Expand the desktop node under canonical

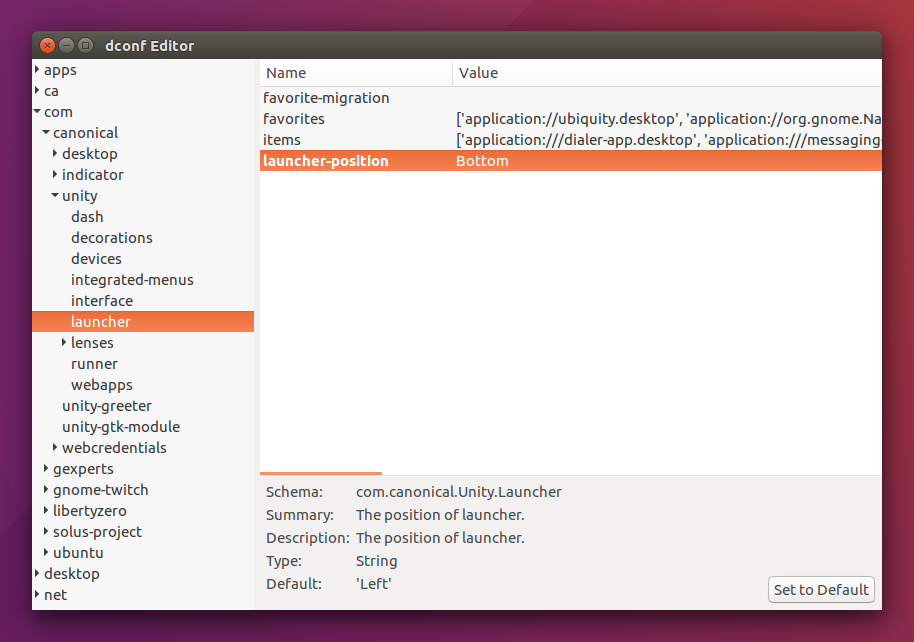[55, 153]
